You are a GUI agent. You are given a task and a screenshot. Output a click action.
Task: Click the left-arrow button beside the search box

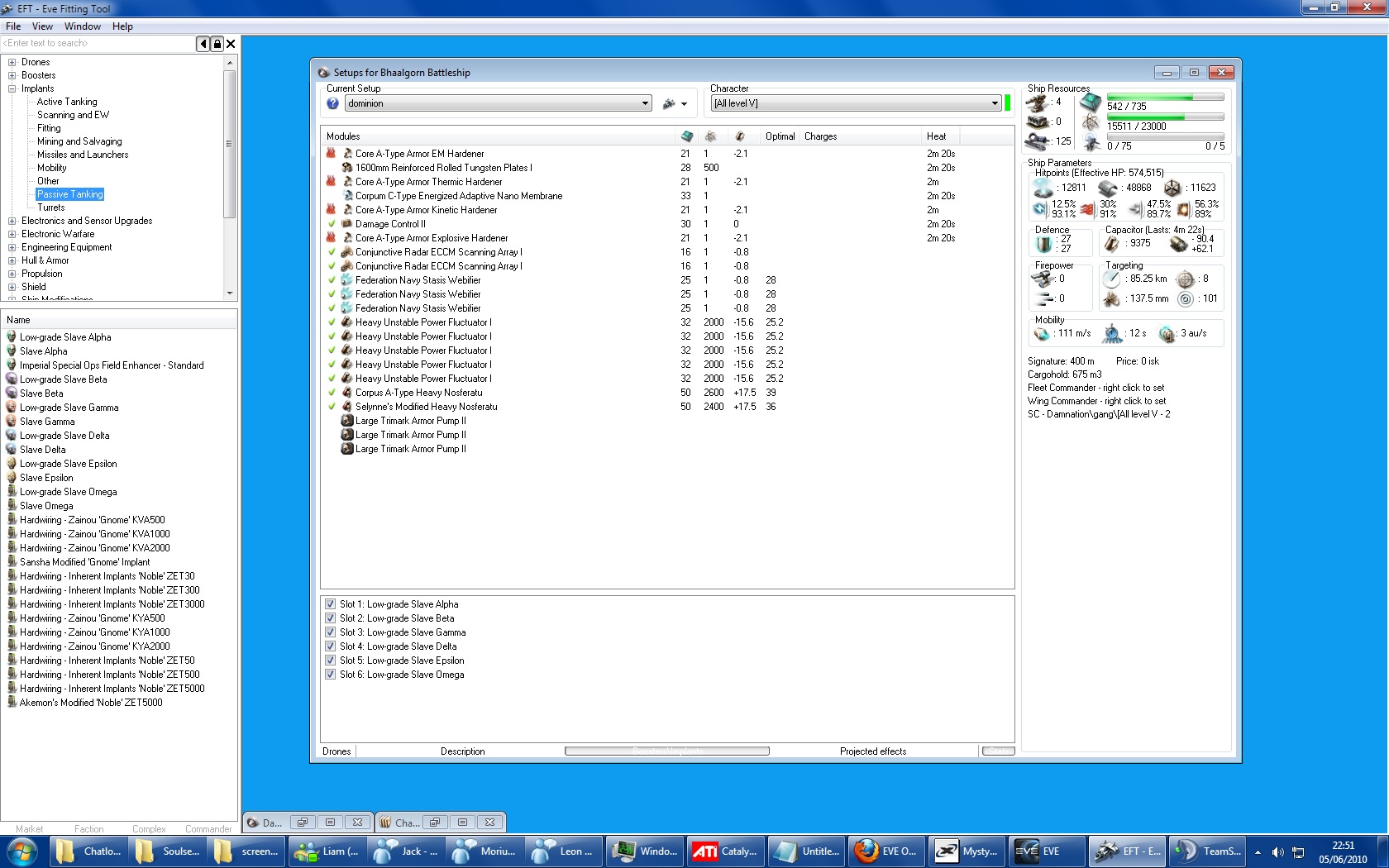point(203,44)
